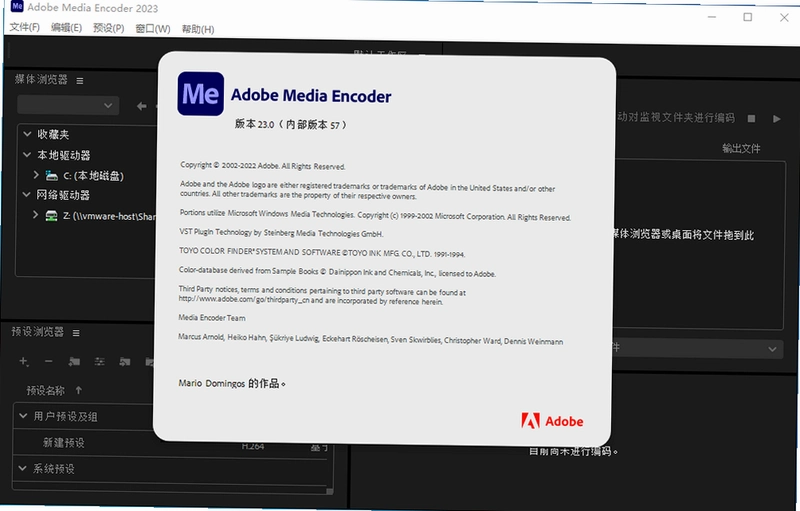This screenshot has width=800, height=511.
Task: Click the C: local disk drive icon
Action: coord(52,175)
